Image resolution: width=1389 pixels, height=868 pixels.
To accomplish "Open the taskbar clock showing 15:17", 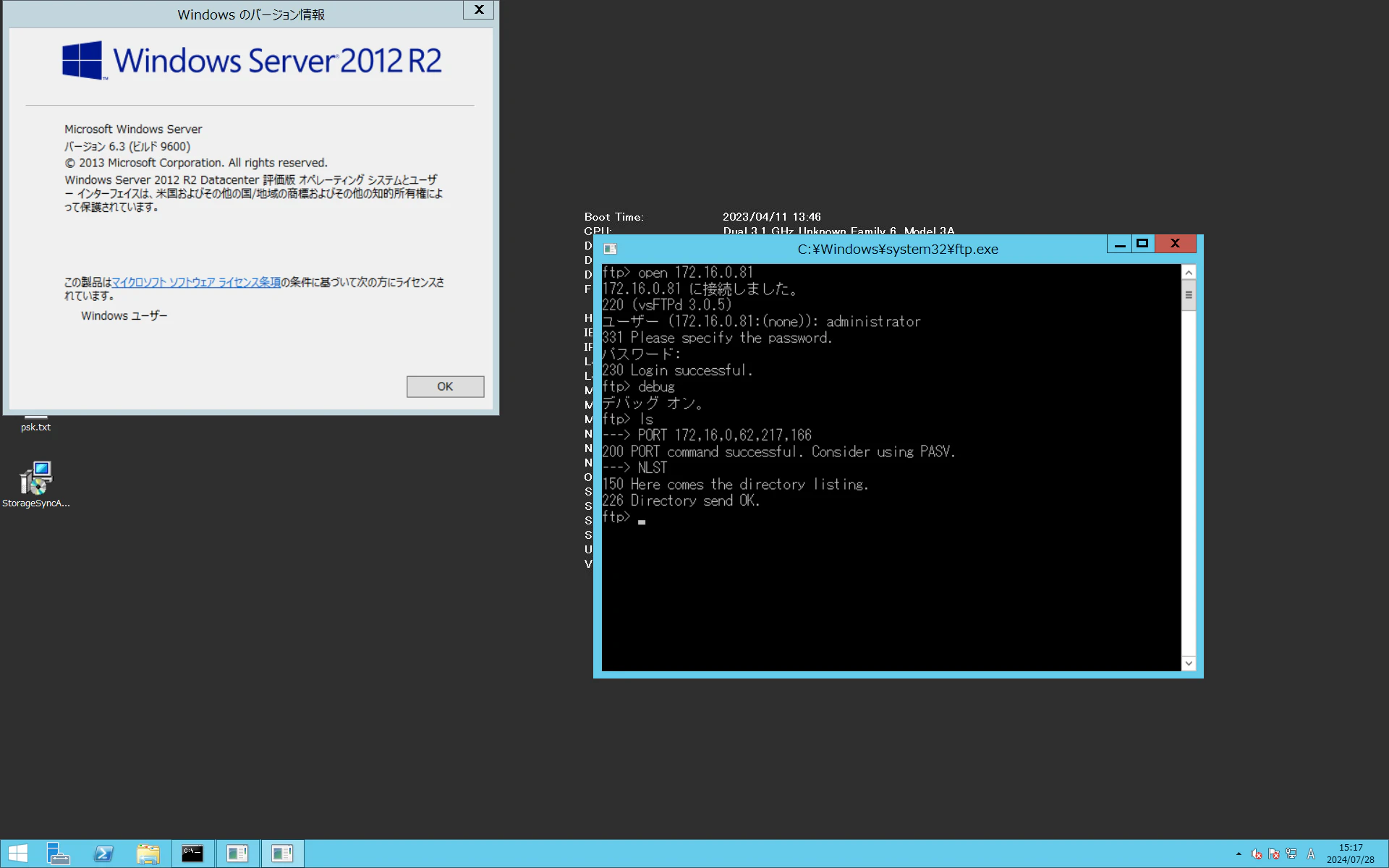I will point(1350,854).
